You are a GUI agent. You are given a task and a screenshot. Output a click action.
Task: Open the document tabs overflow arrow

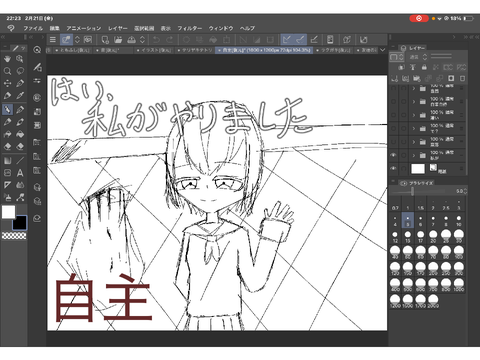click(x=383, y=50)
